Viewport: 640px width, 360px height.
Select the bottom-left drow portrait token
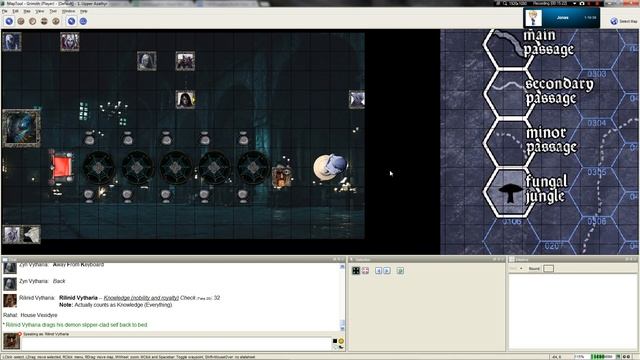pyautogui.click(x=11, y=235)
